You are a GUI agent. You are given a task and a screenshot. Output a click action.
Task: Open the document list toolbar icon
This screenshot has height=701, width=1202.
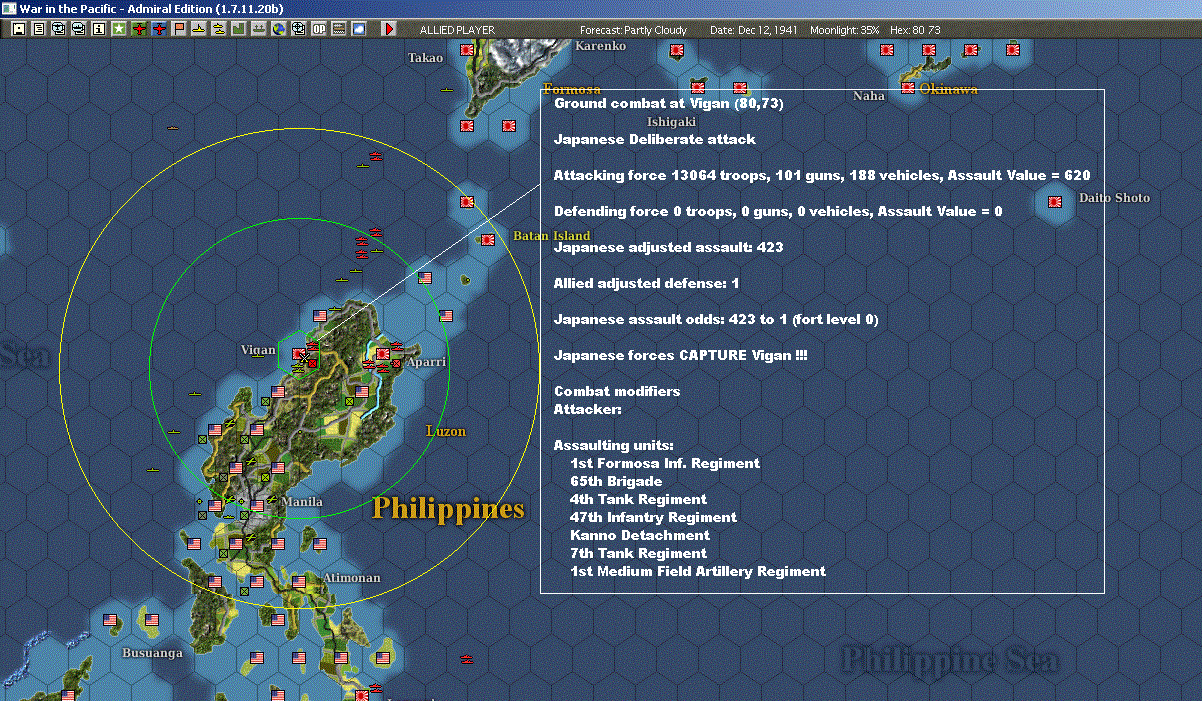coord(38,29)
